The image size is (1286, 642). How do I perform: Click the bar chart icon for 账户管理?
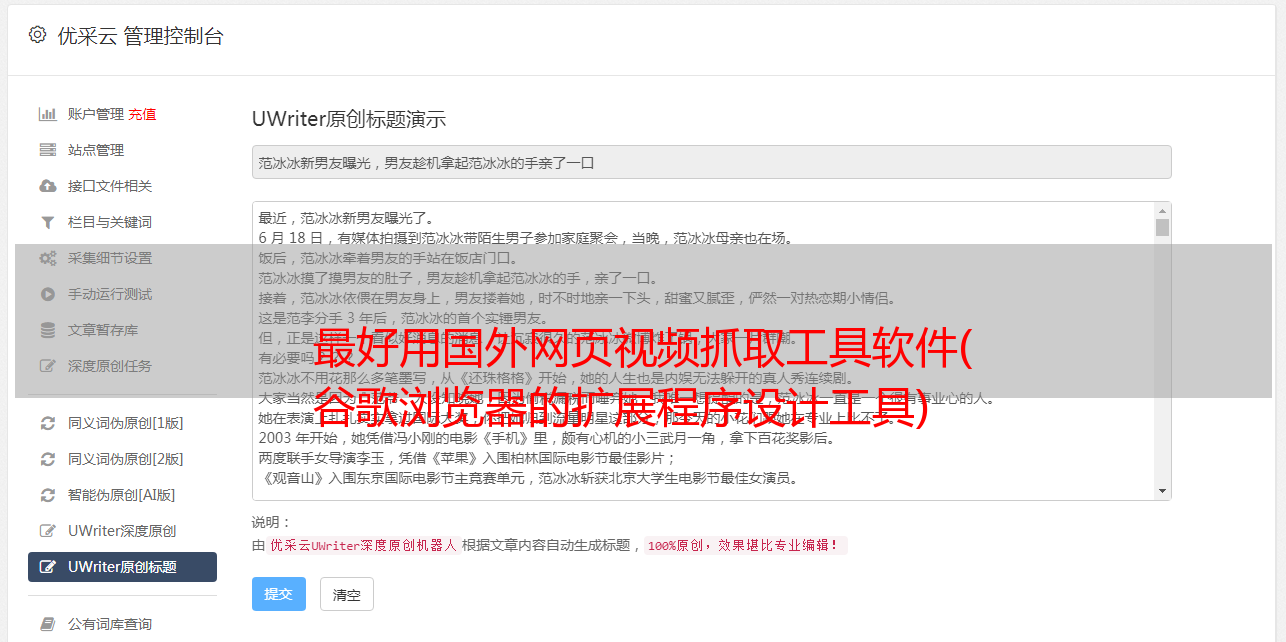tap(47, 114)
